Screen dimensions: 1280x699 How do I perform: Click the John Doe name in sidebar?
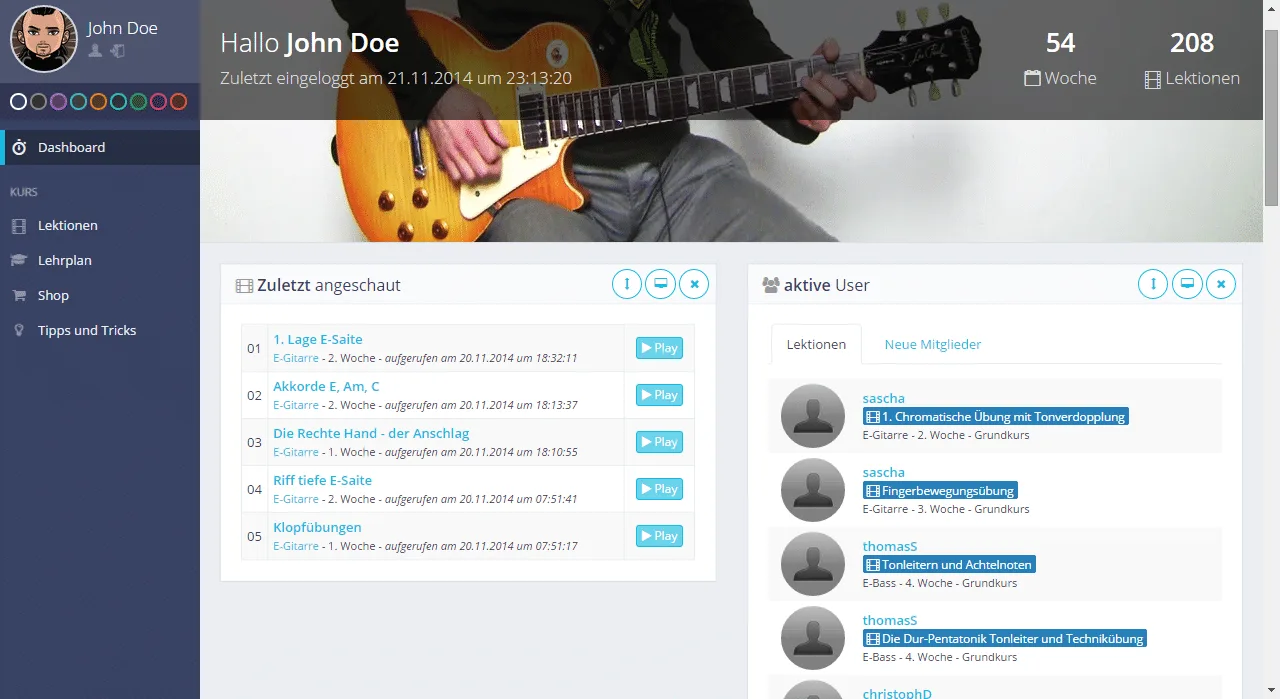tap(122, 28)
